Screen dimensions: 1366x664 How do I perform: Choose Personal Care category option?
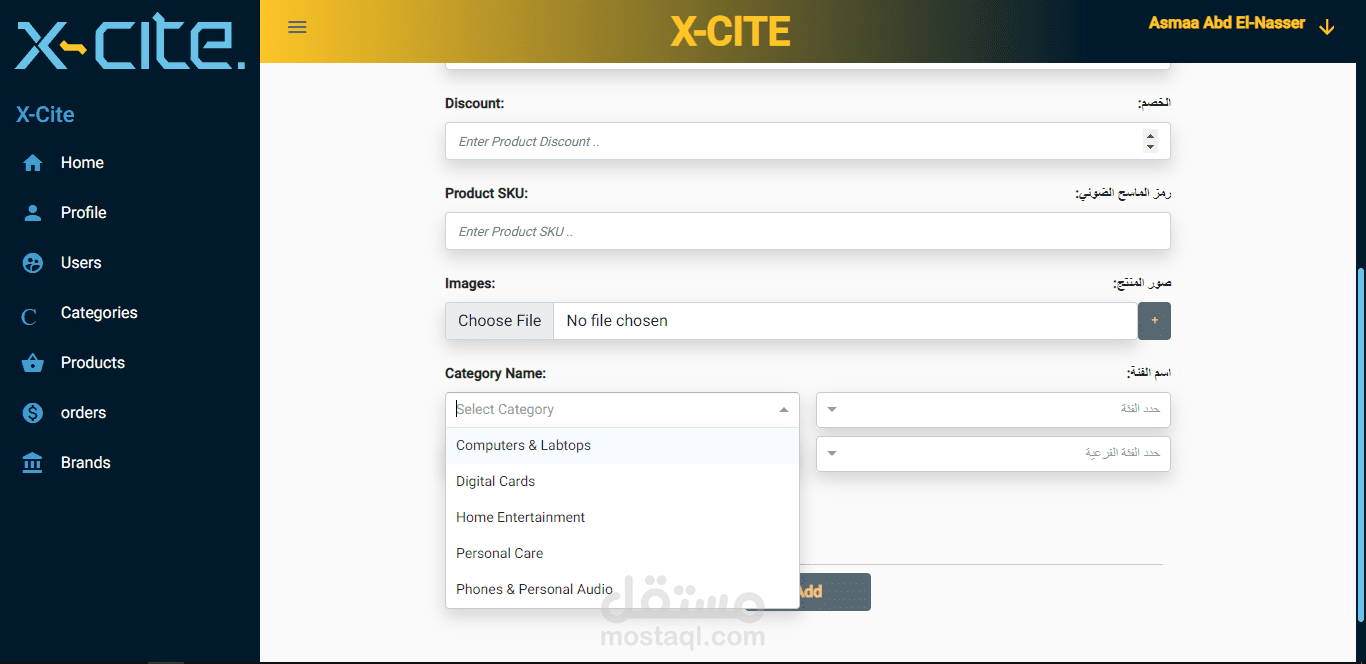pos(622,554)
